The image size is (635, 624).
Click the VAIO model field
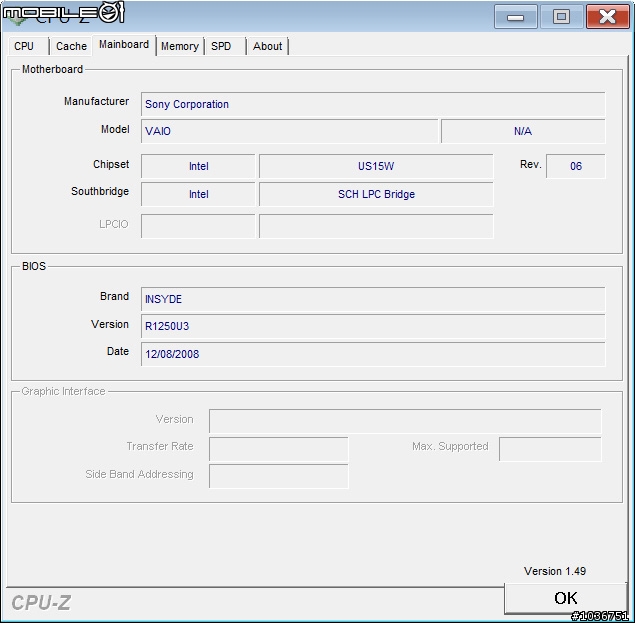coord(290,131)
